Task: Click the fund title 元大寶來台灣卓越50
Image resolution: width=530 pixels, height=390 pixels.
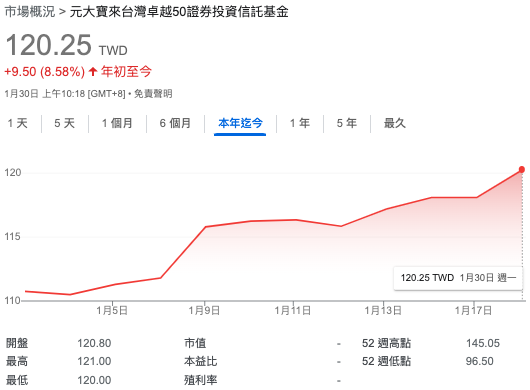Action: coord(179,11)
